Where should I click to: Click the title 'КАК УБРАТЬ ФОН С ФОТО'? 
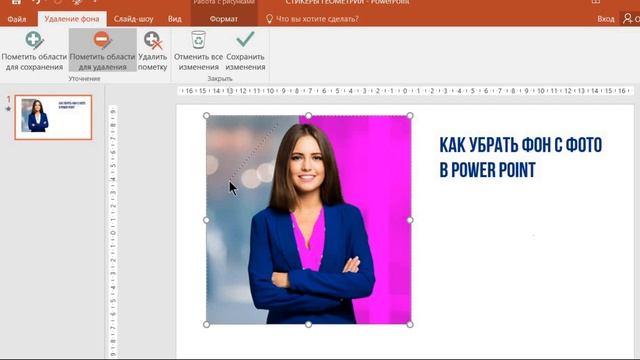(520, 145)
